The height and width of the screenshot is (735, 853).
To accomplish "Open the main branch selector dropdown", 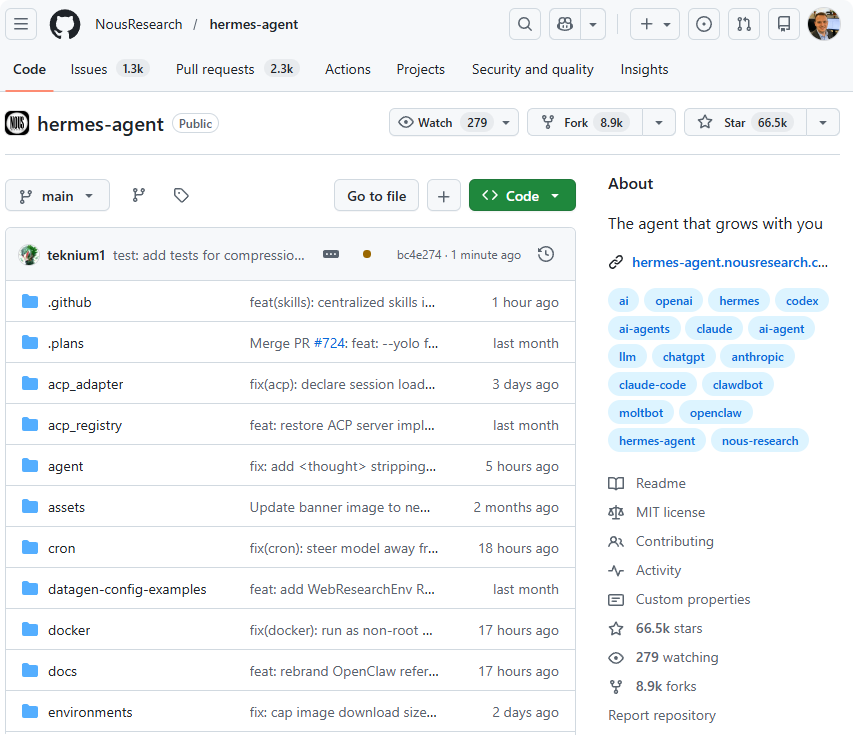I will point(57,195).
